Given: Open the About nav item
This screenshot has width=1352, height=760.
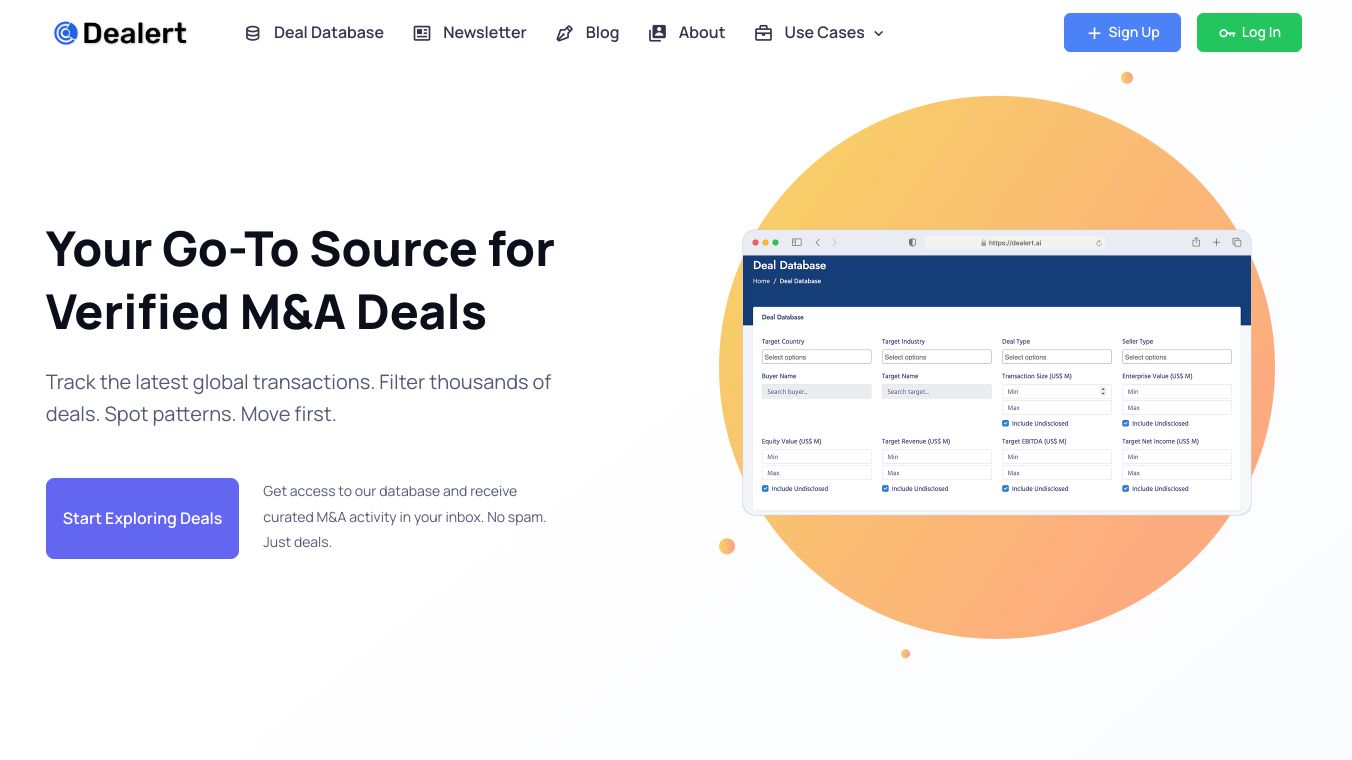Looking at the screenshot, I should click(687, 33).
